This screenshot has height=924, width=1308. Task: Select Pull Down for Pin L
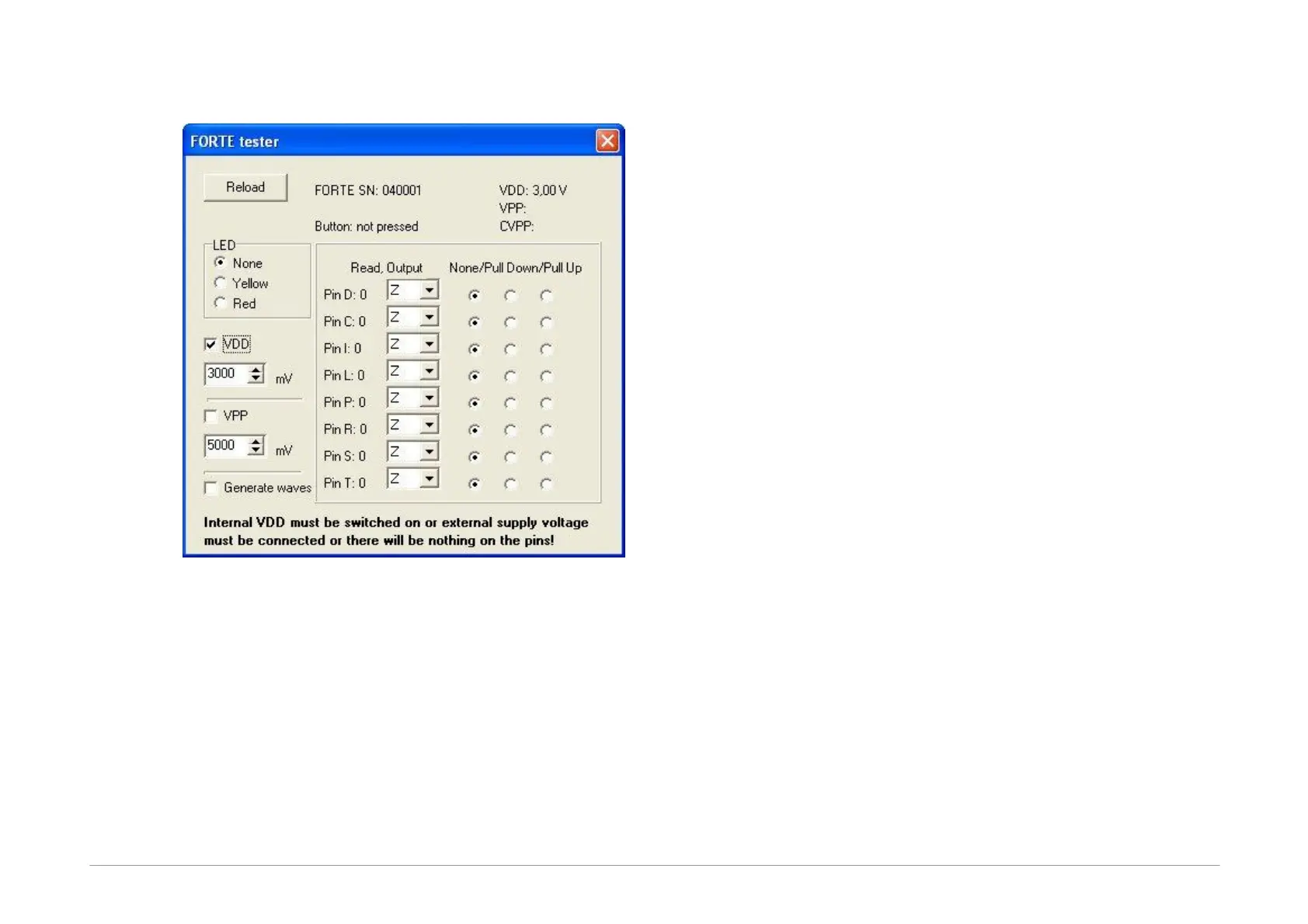pyautogui.click(x=510, y=377)
